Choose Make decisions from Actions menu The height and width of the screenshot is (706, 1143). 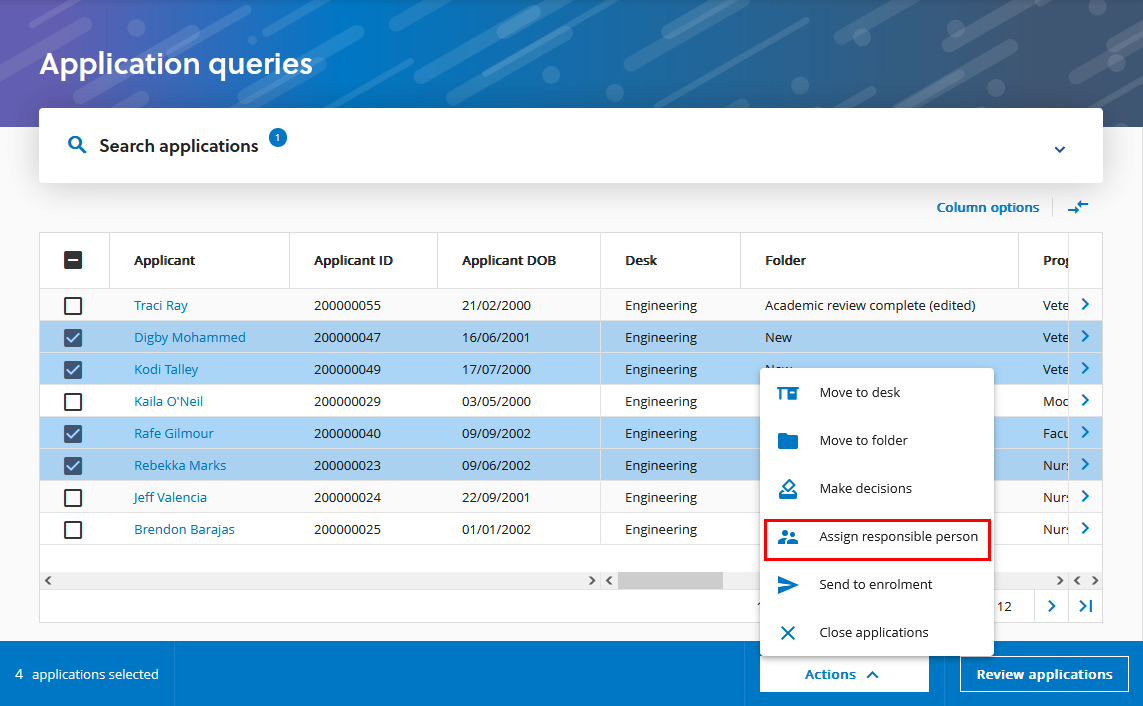877,489
